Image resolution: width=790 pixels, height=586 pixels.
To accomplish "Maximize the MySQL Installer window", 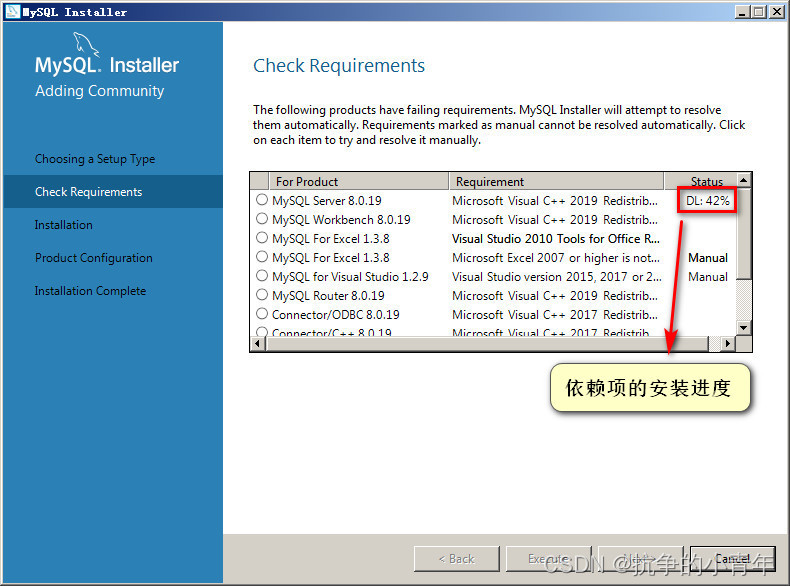I will (758, 12).
